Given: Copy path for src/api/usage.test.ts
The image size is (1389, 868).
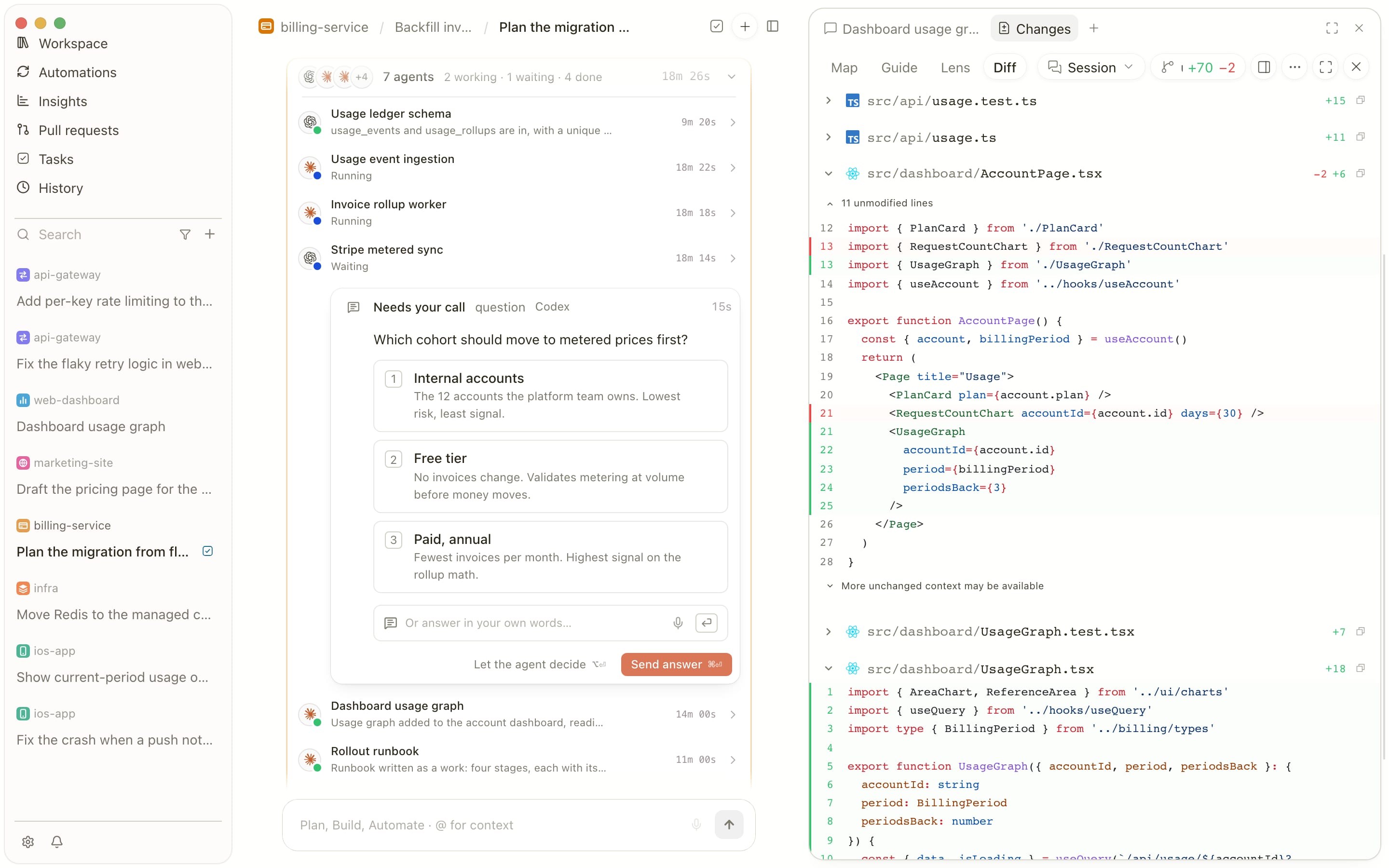Looking at the screenshot, I should pyautogui.click(x=1360, y=100).
